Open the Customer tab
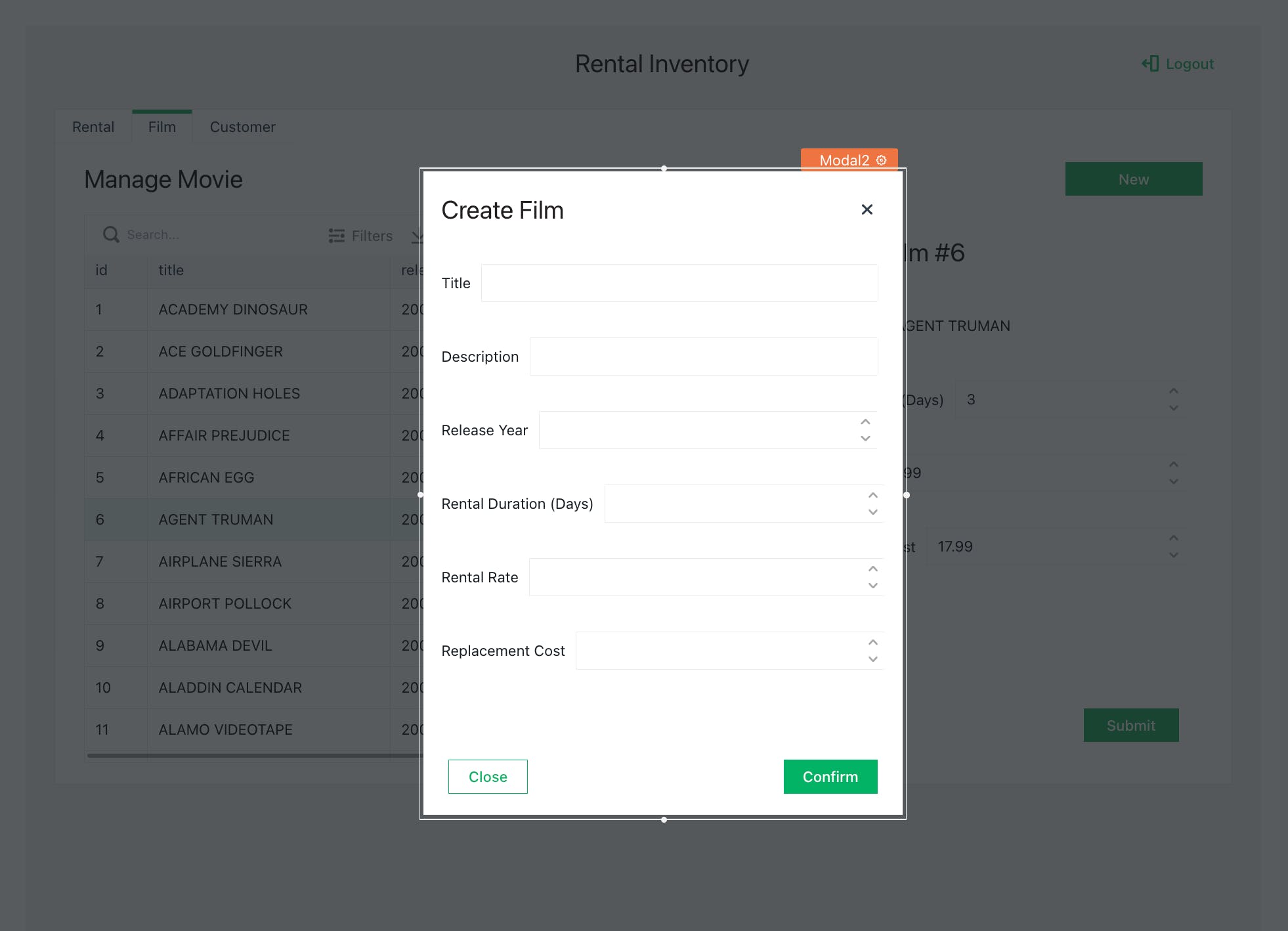Image resolution: width=1288 pixels, height=931 pixels. [242, 127]
